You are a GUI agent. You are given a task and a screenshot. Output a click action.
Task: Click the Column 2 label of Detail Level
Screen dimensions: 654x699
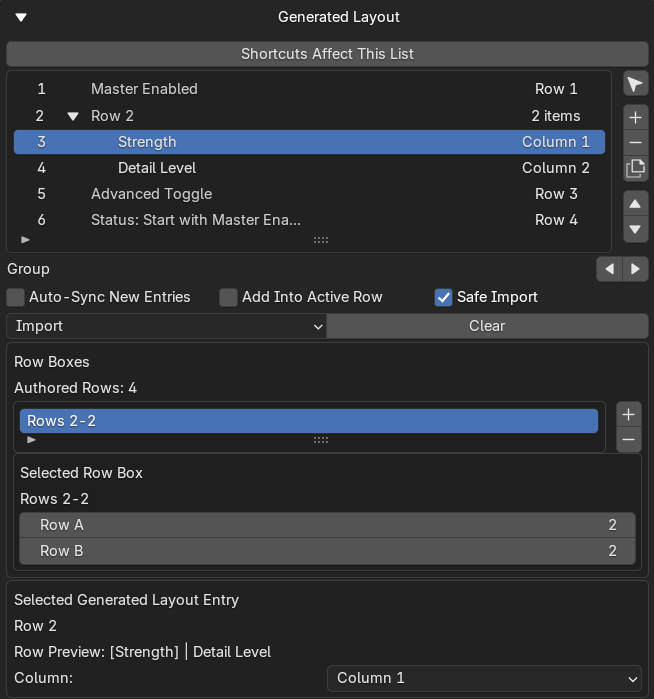pyautogui.click(x=555, y=168)
